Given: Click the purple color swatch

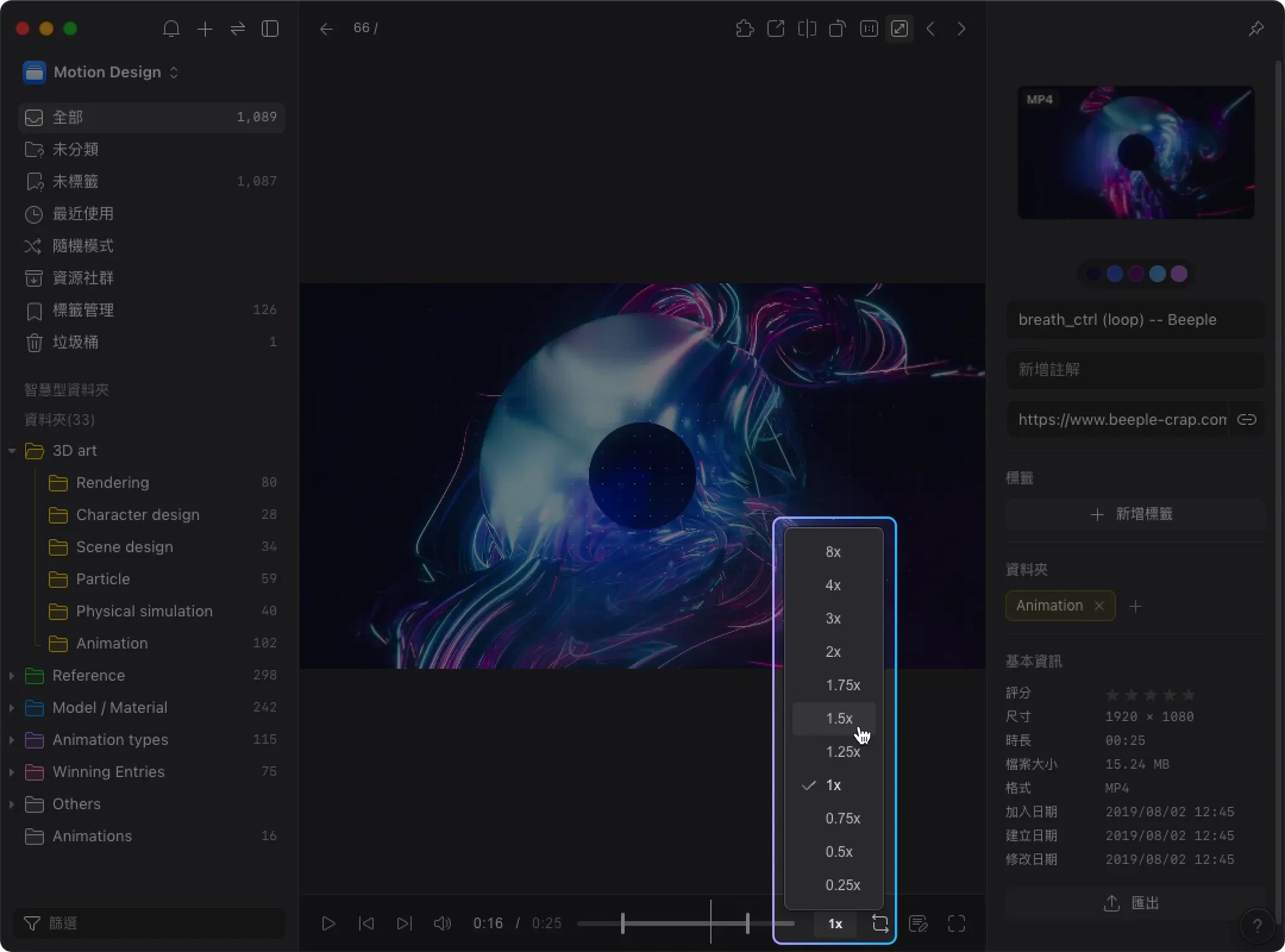Looking at the screenshot, I should click(x=1179, y=274).
